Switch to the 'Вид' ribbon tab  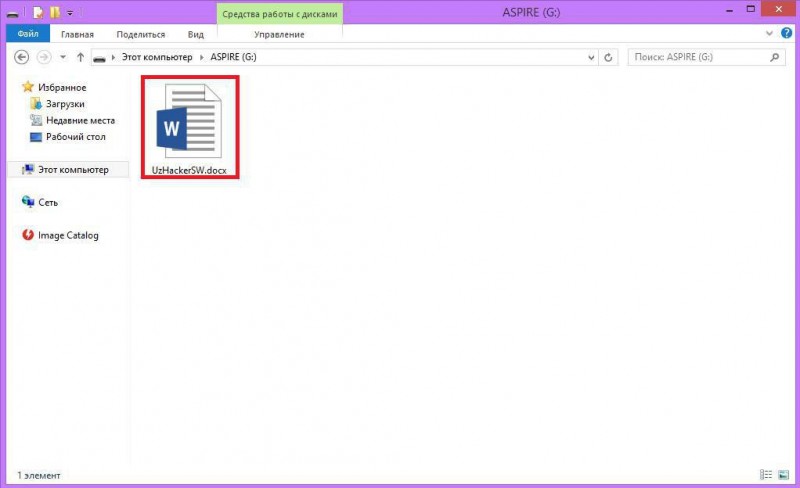pyautogui.click(x=195, y=34)
